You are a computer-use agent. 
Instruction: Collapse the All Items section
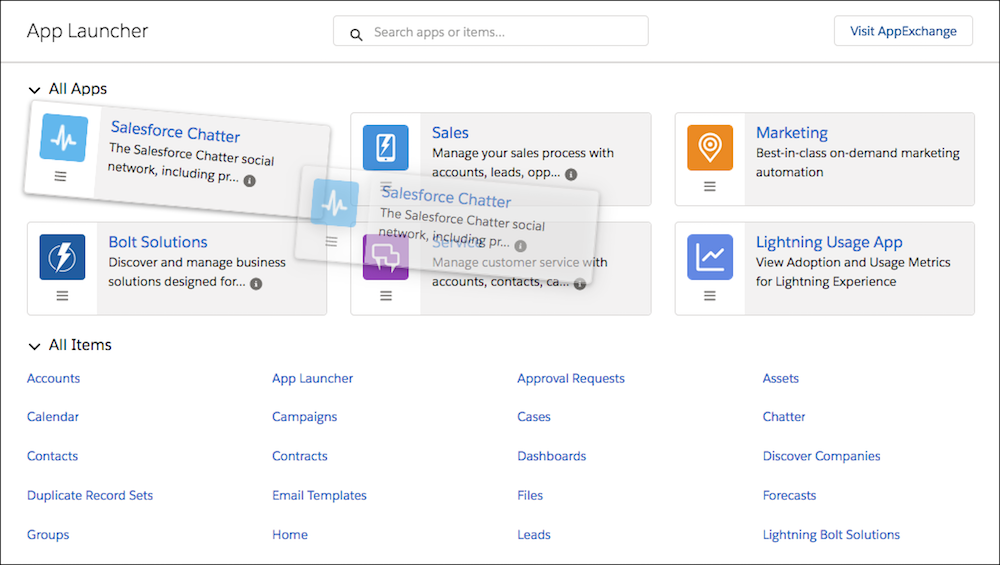coord(34,346)
